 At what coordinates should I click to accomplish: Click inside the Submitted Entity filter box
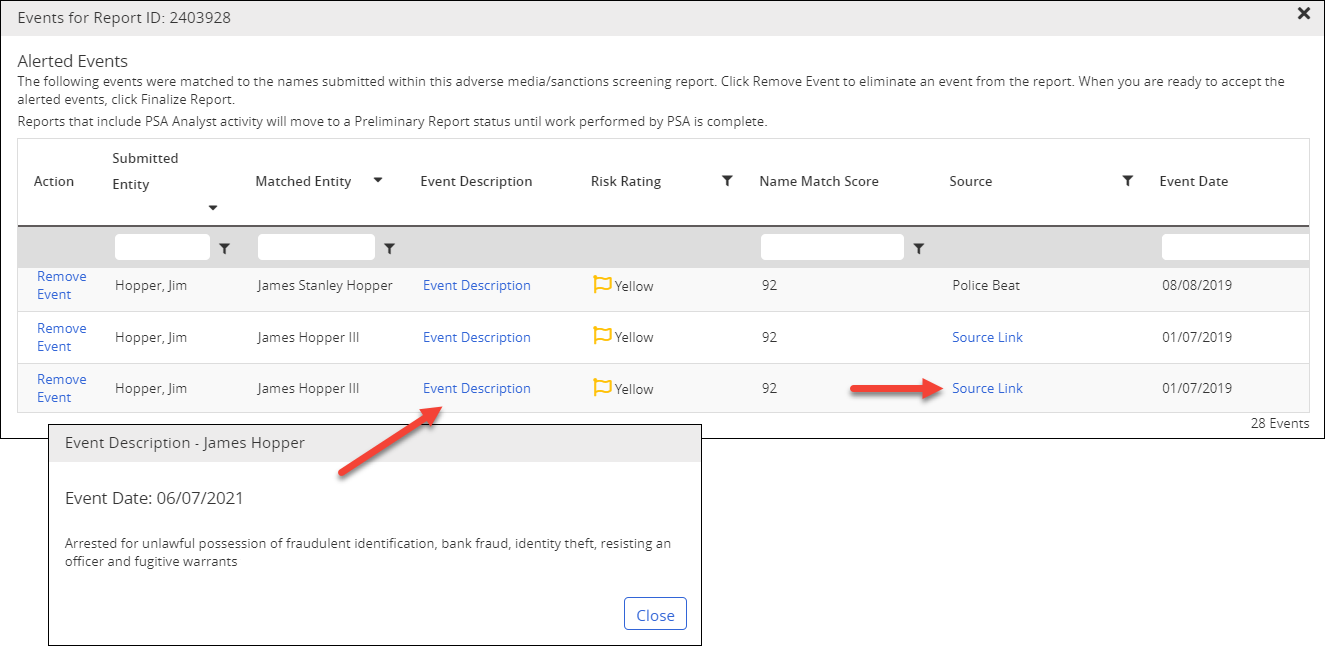162,247
